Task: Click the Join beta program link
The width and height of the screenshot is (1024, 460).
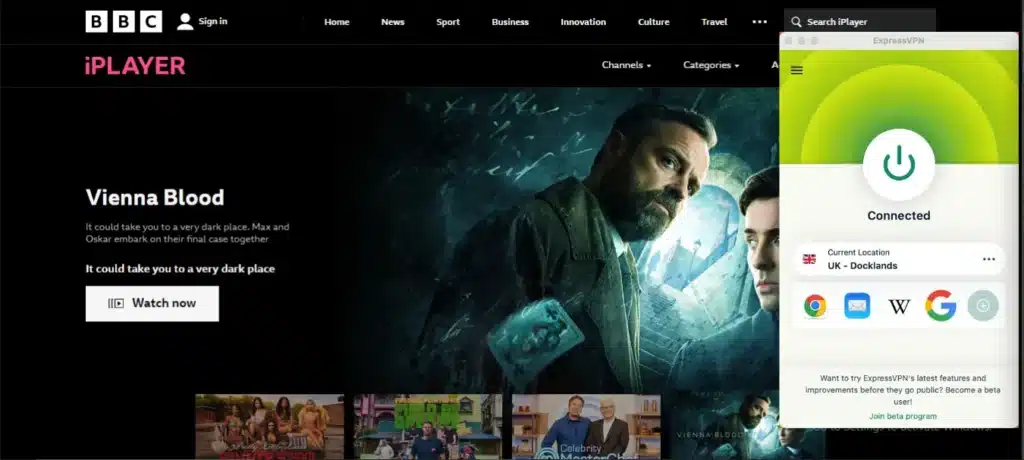Action: [x=902, y=416]
